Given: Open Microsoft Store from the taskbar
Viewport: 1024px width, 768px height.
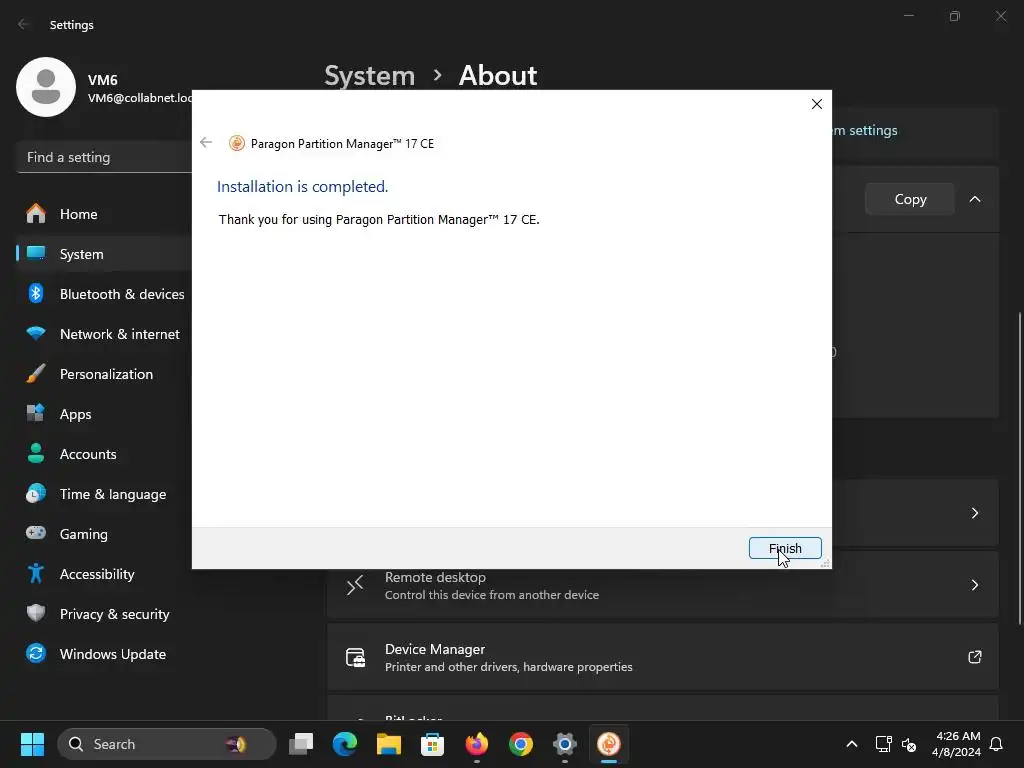Looking at the screenshot, I should (x=432, y=744).
